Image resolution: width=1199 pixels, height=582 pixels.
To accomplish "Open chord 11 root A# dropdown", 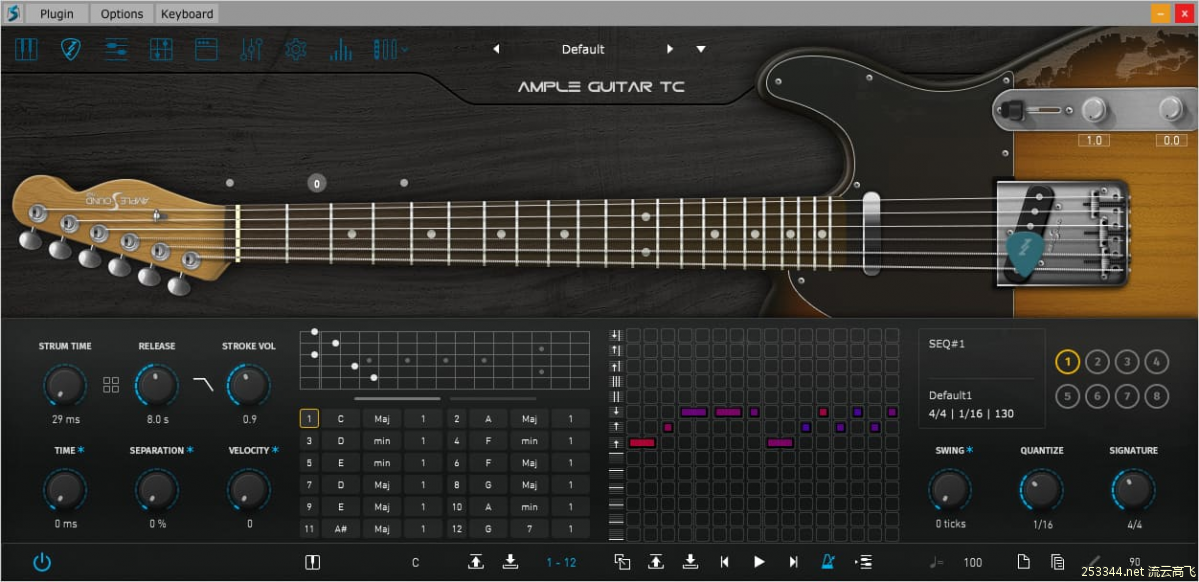I will pyautogui.click(x=340, y=528).
